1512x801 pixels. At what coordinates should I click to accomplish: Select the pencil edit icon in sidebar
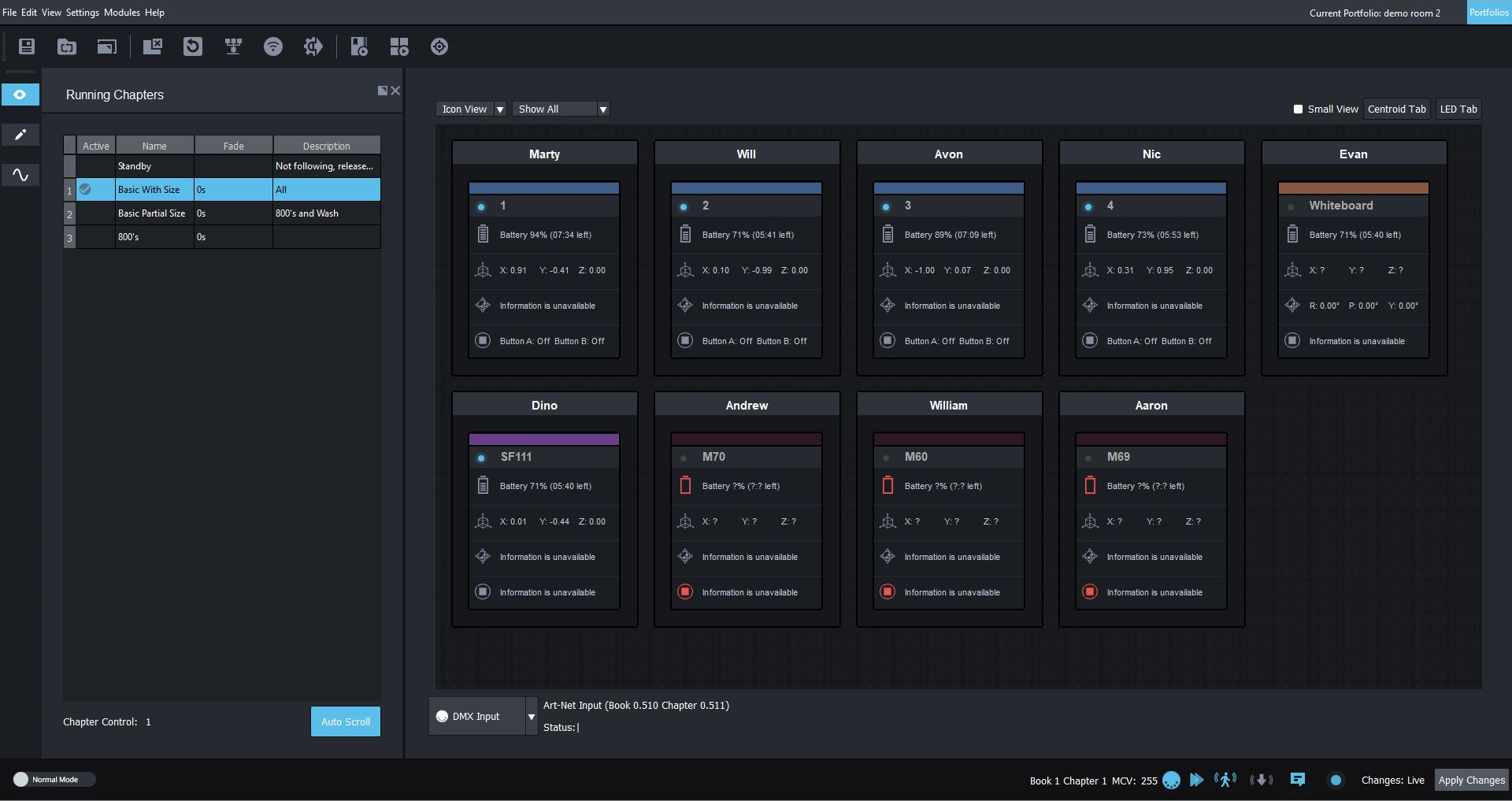tap(20, 135)
